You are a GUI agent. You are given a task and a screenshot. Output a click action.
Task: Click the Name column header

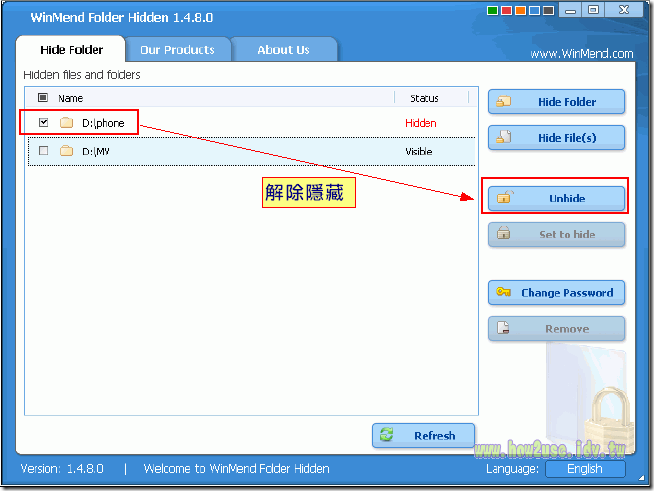coord(70,98)
